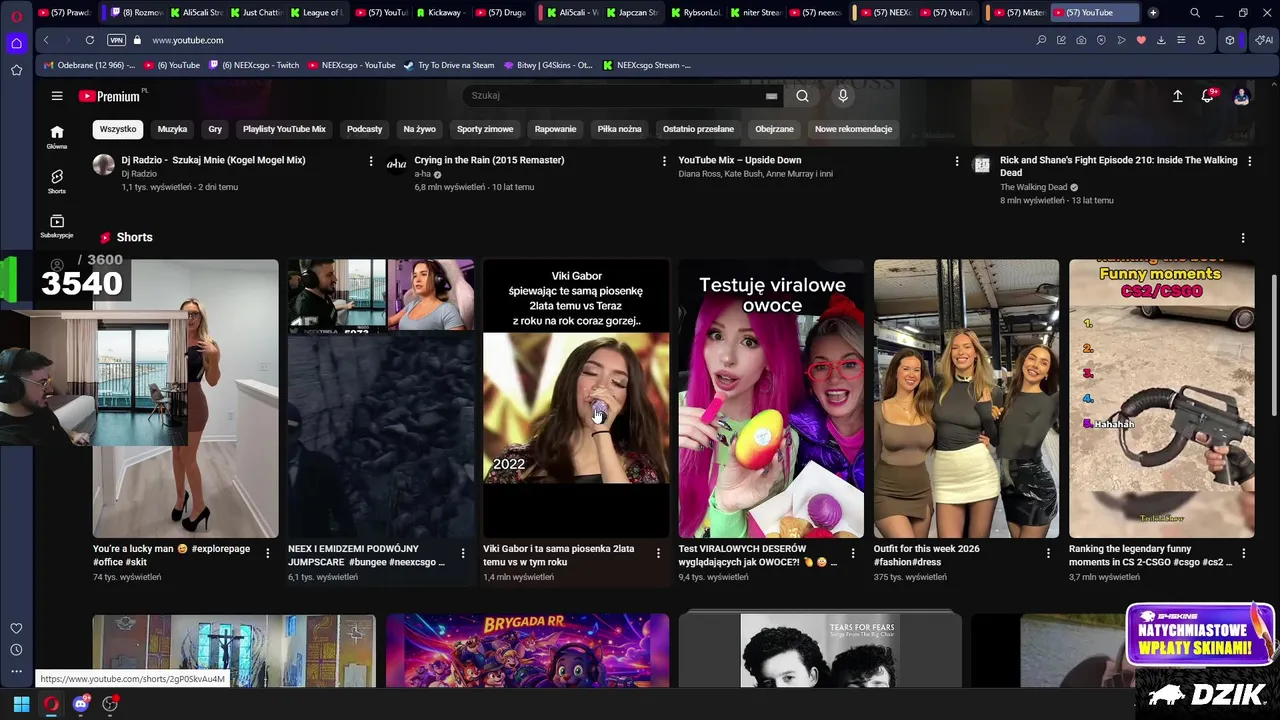The height and width of the screenshot is (720, 1280).
Task: Search open tabs magnifier in title bar
Action: pyautogui.click(x=1195, y=13)
